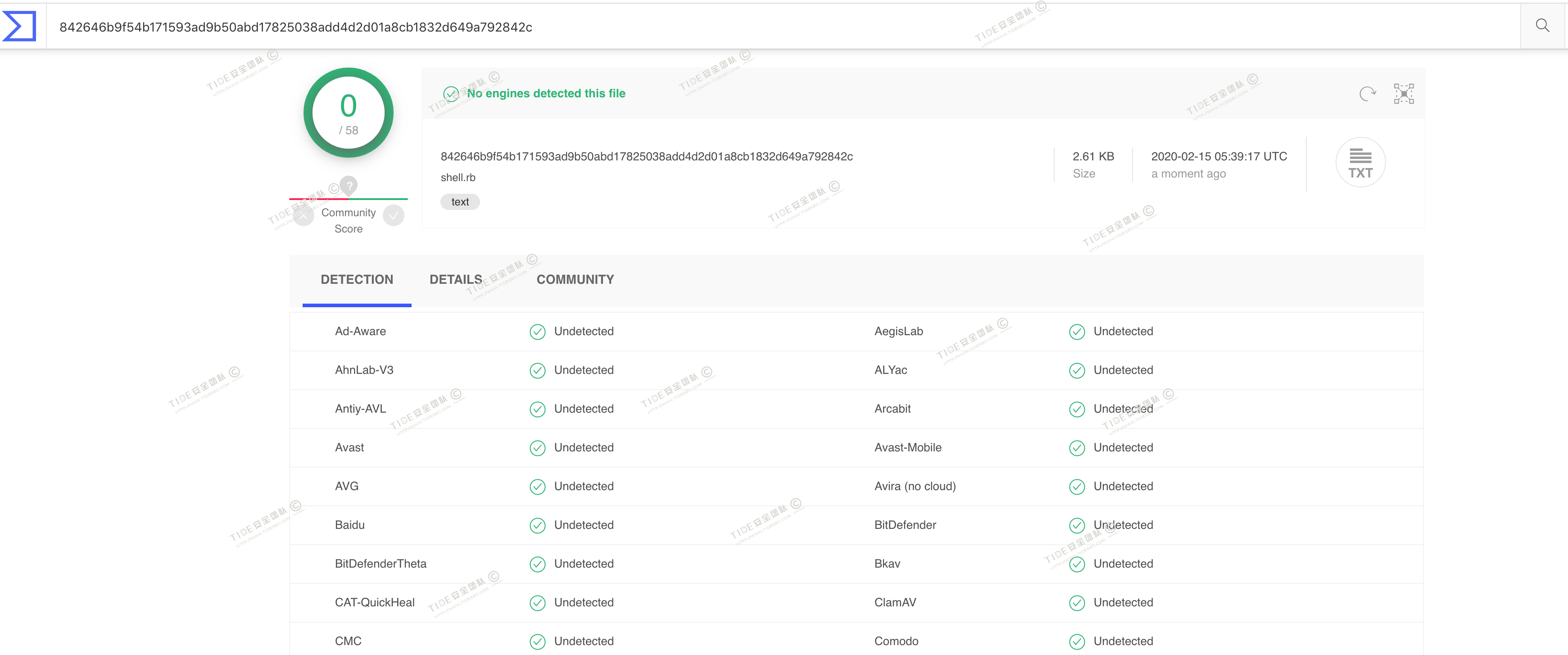Click the file hash in summary
The width and height of the screenshot is (1568, 655).
646,156
